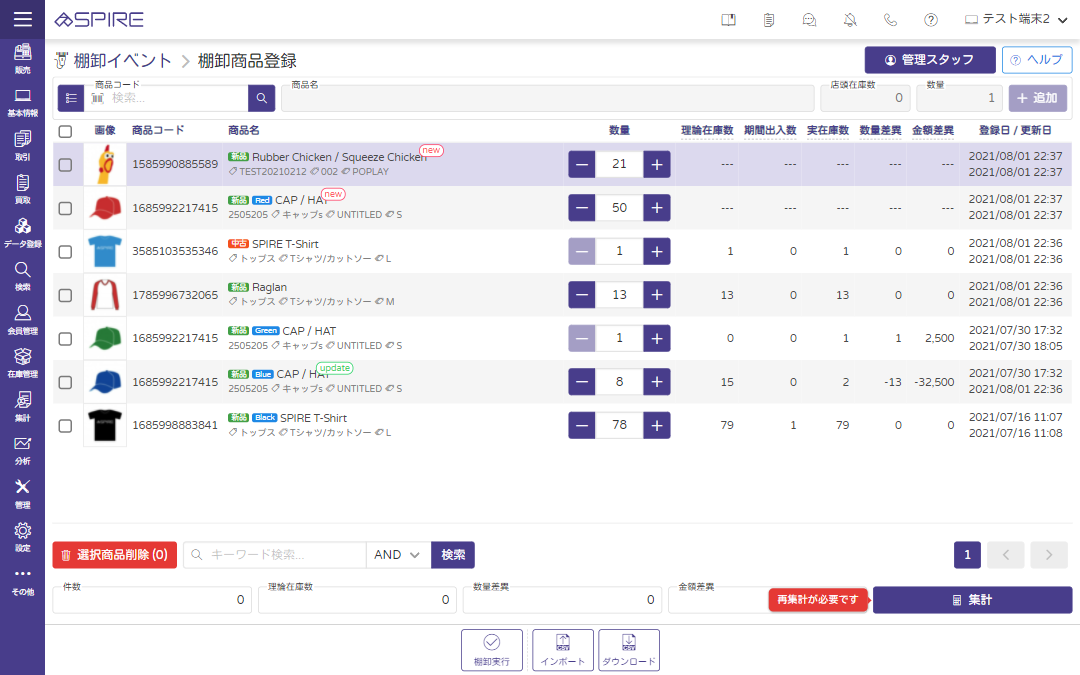Click the 集計 button
This screenshot has width=1080, height=675.
972,600
